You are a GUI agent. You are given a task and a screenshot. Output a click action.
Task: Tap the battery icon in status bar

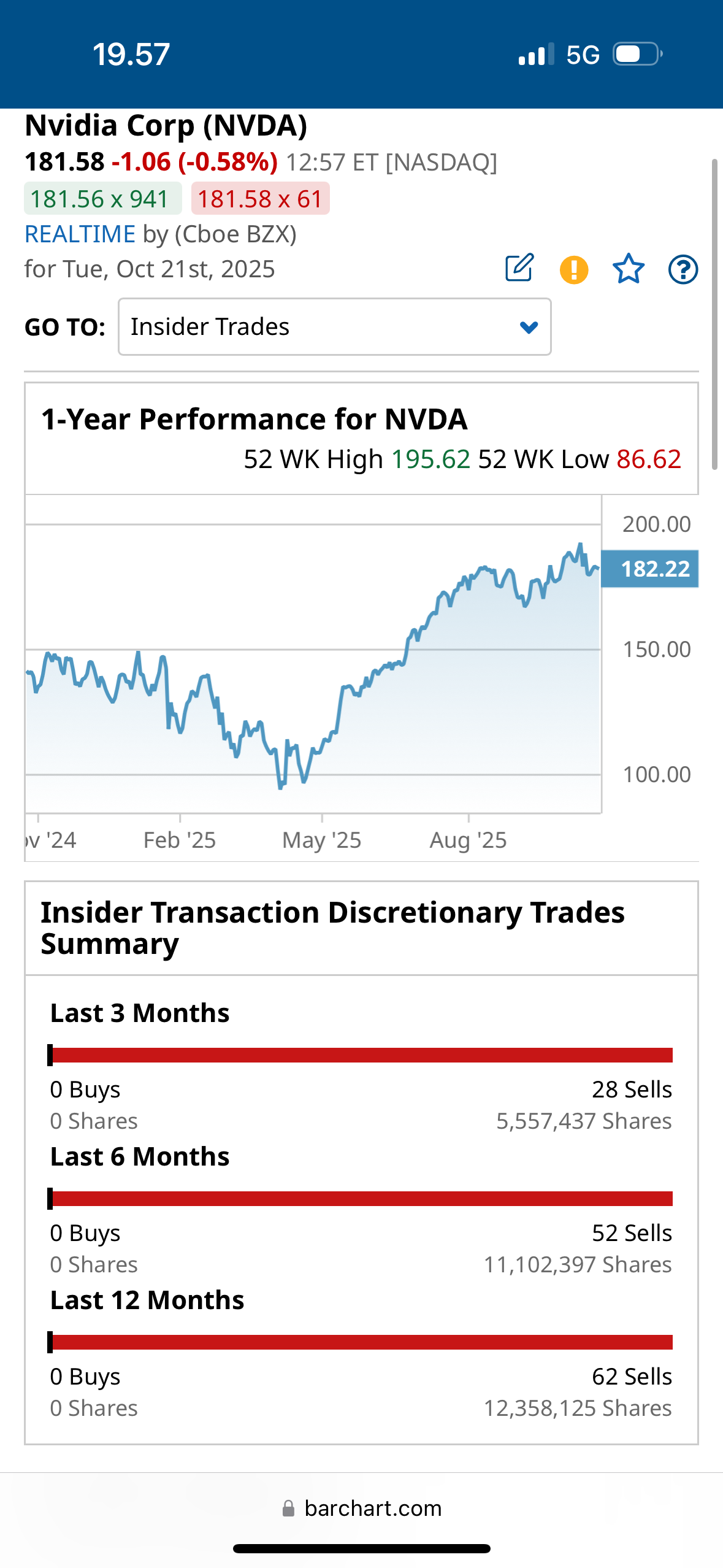coord(638,54)
